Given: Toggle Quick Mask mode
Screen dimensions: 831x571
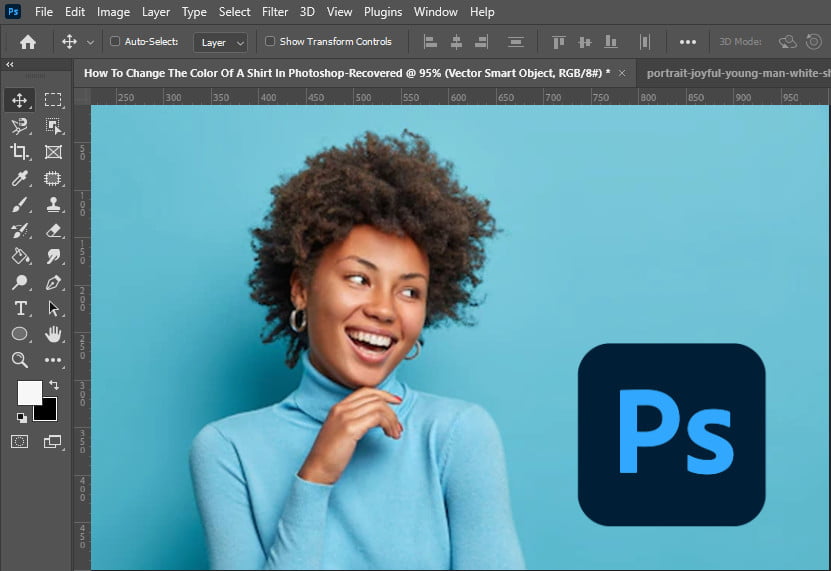Looking at the screenshot, I should pyautogui.click(x=20, y=442).
